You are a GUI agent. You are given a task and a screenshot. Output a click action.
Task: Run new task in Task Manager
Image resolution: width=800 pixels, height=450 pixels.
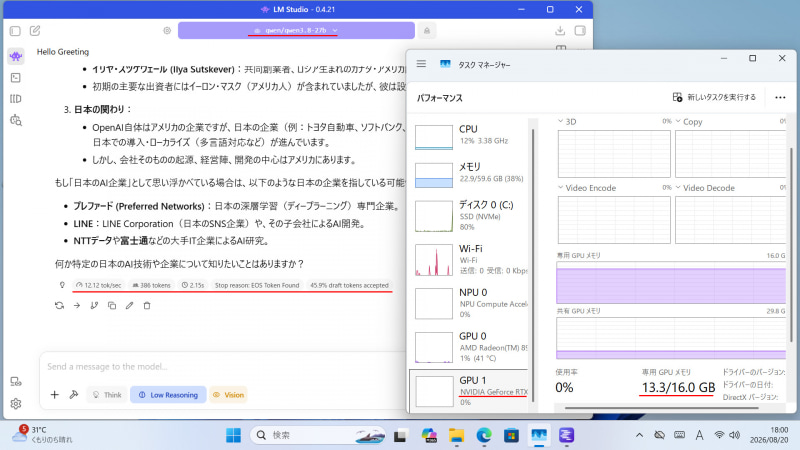point(714,97)
